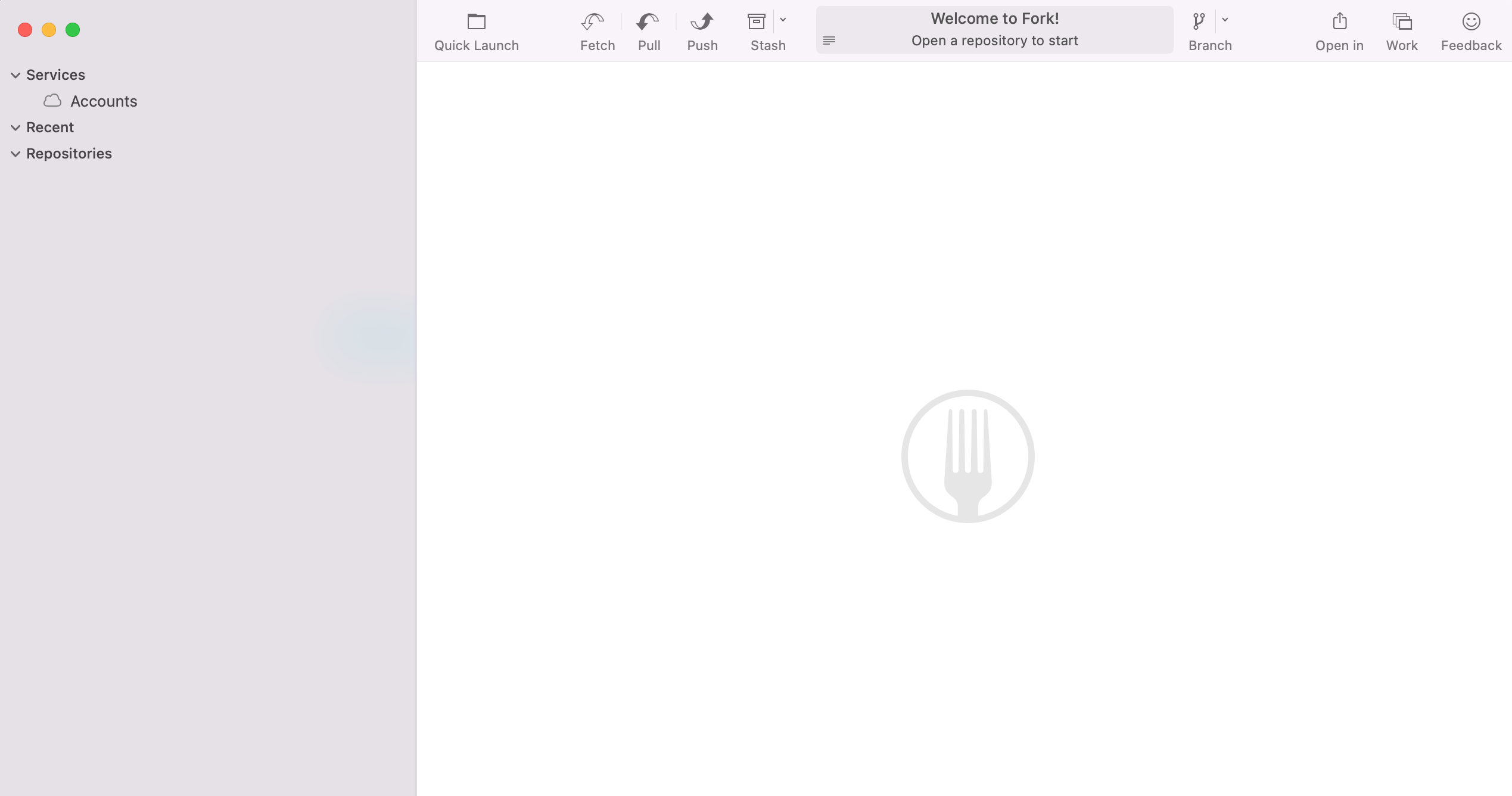Click the Open in label
Screen dimensions: 1512x796
[1339, 46]
